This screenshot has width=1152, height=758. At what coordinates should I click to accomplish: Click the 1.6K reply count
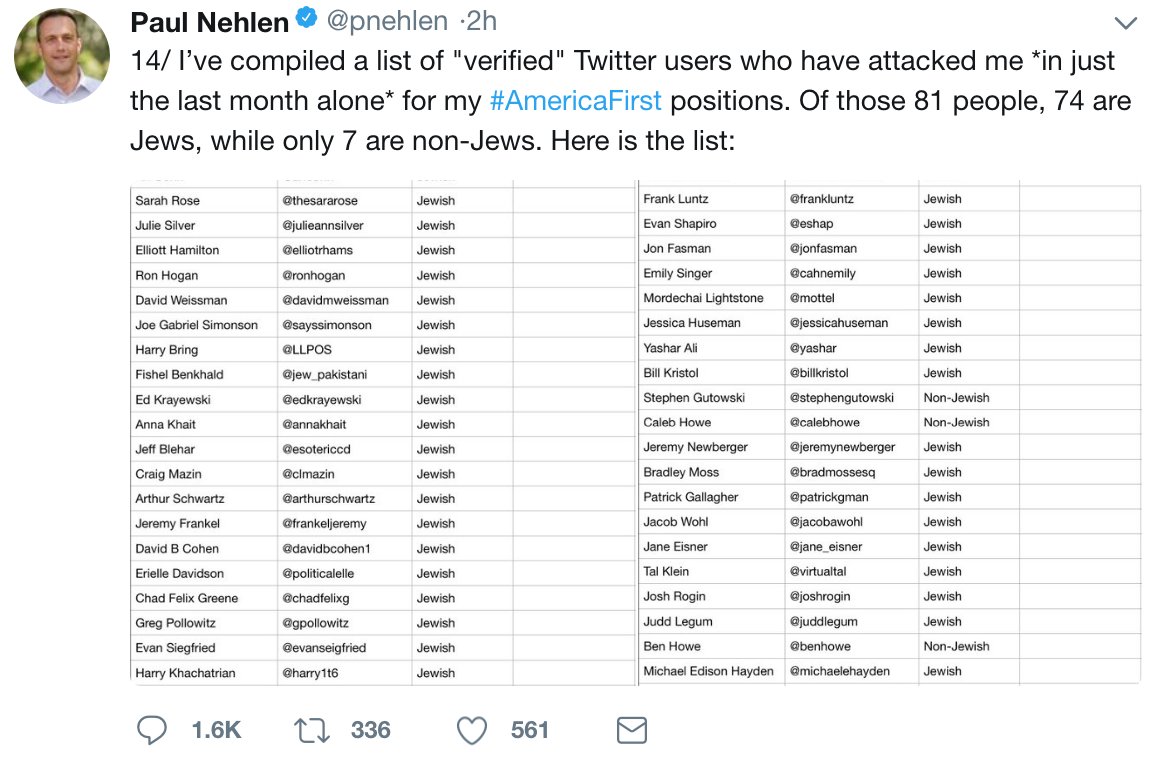pos(216,731)
